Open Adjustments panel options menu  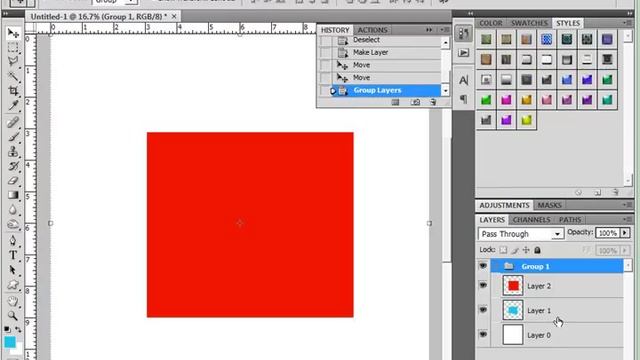click(628, 204)
